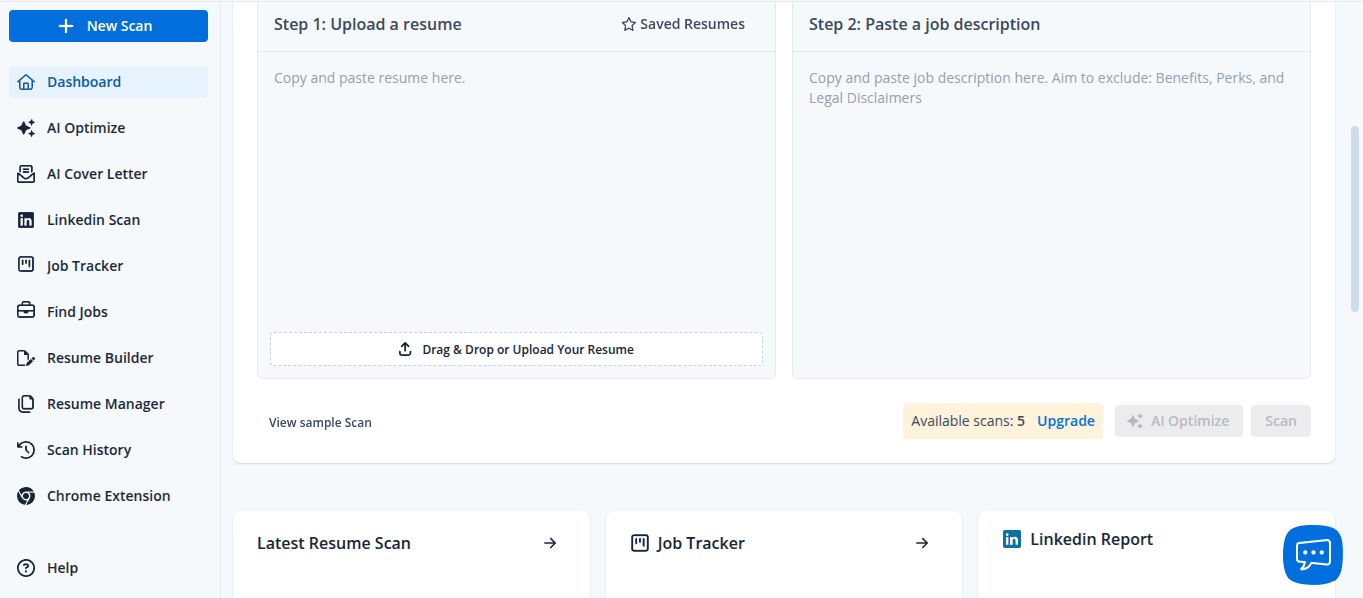
Task: Click 'Available scans: 5' text
Action: point(968,421)
